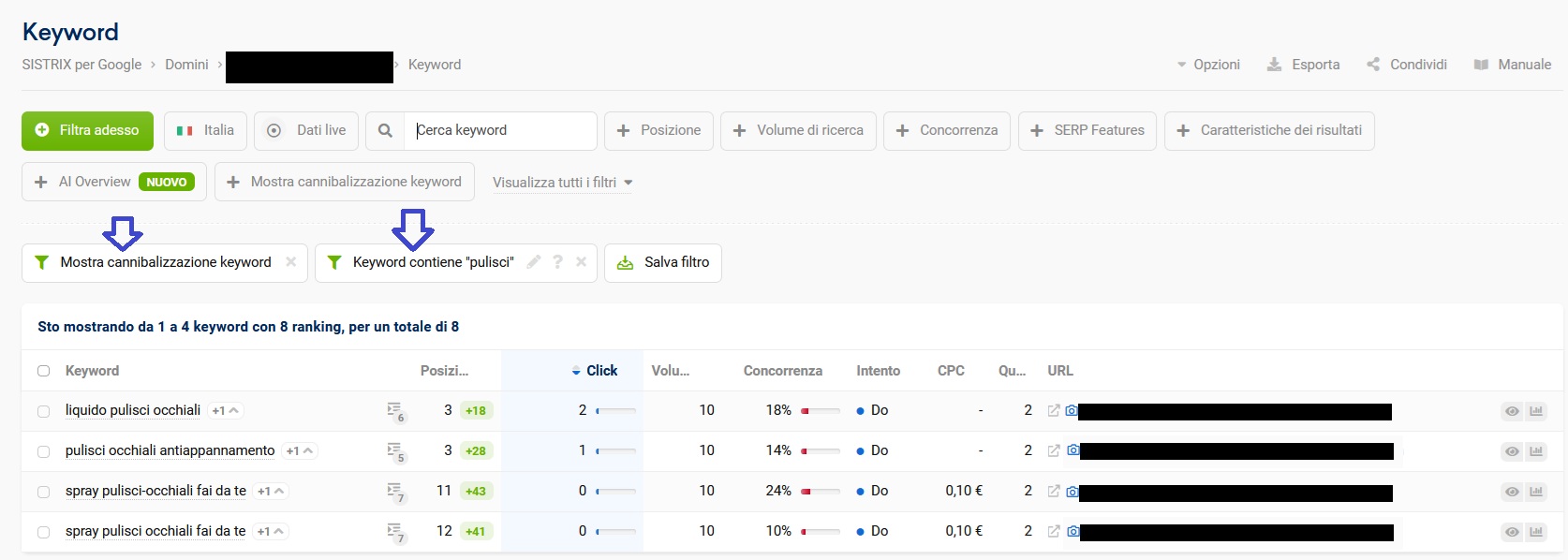Open the Opzioni dropdown menu
This screenshot has height=560, width=1568.
[1208, 65]
